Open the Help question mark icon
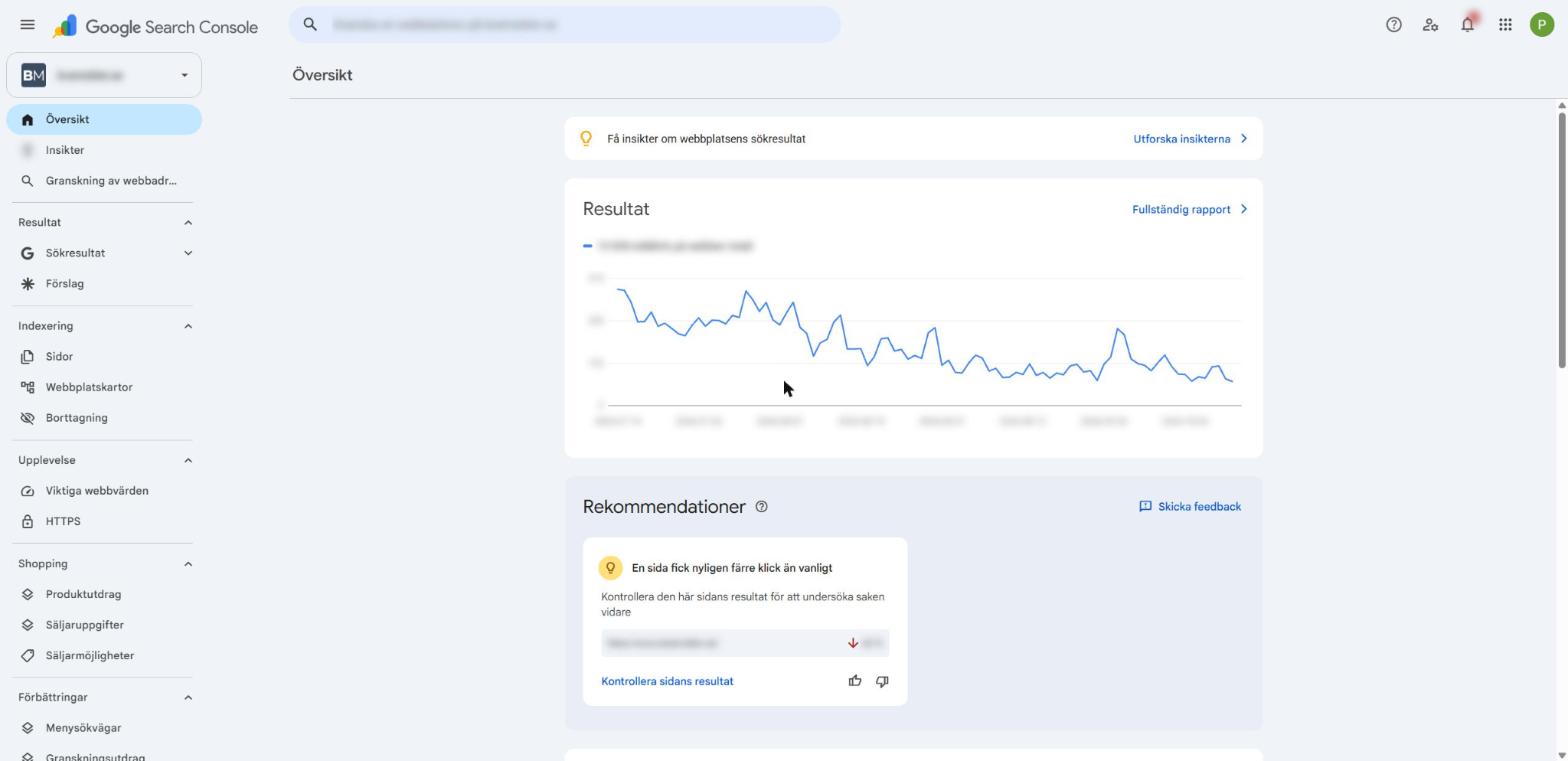 pos(1393,25)
